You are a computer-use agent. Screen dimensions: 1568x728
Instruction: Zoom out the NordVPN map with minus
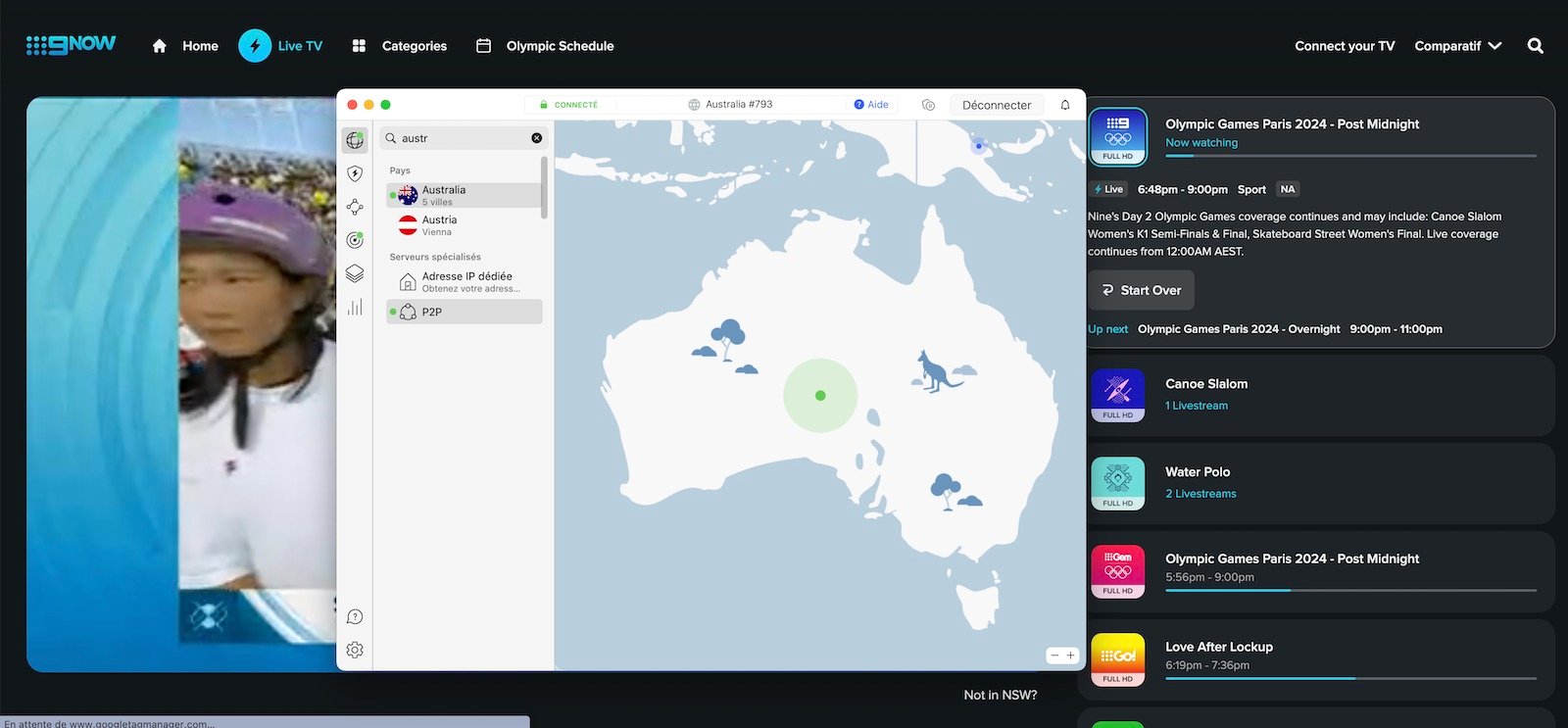point(1054,655)
